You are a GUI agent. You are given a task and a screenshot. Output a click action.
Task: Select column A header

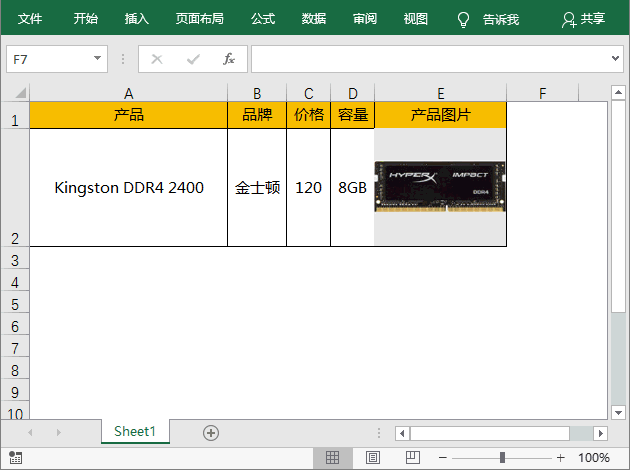(129, 93)
